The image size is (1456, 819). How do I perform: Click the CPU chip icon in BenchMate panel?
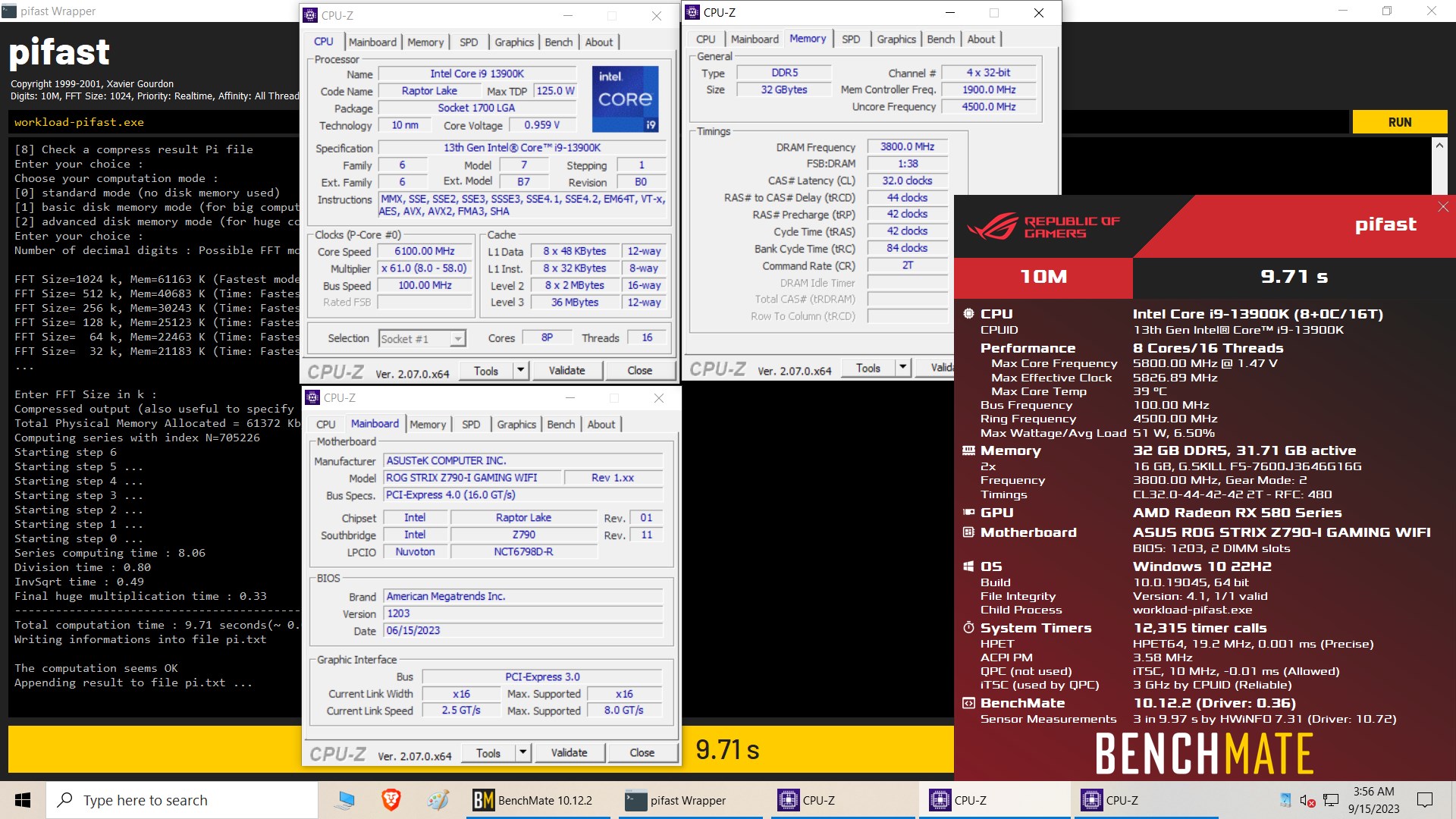tap(968, 314)
